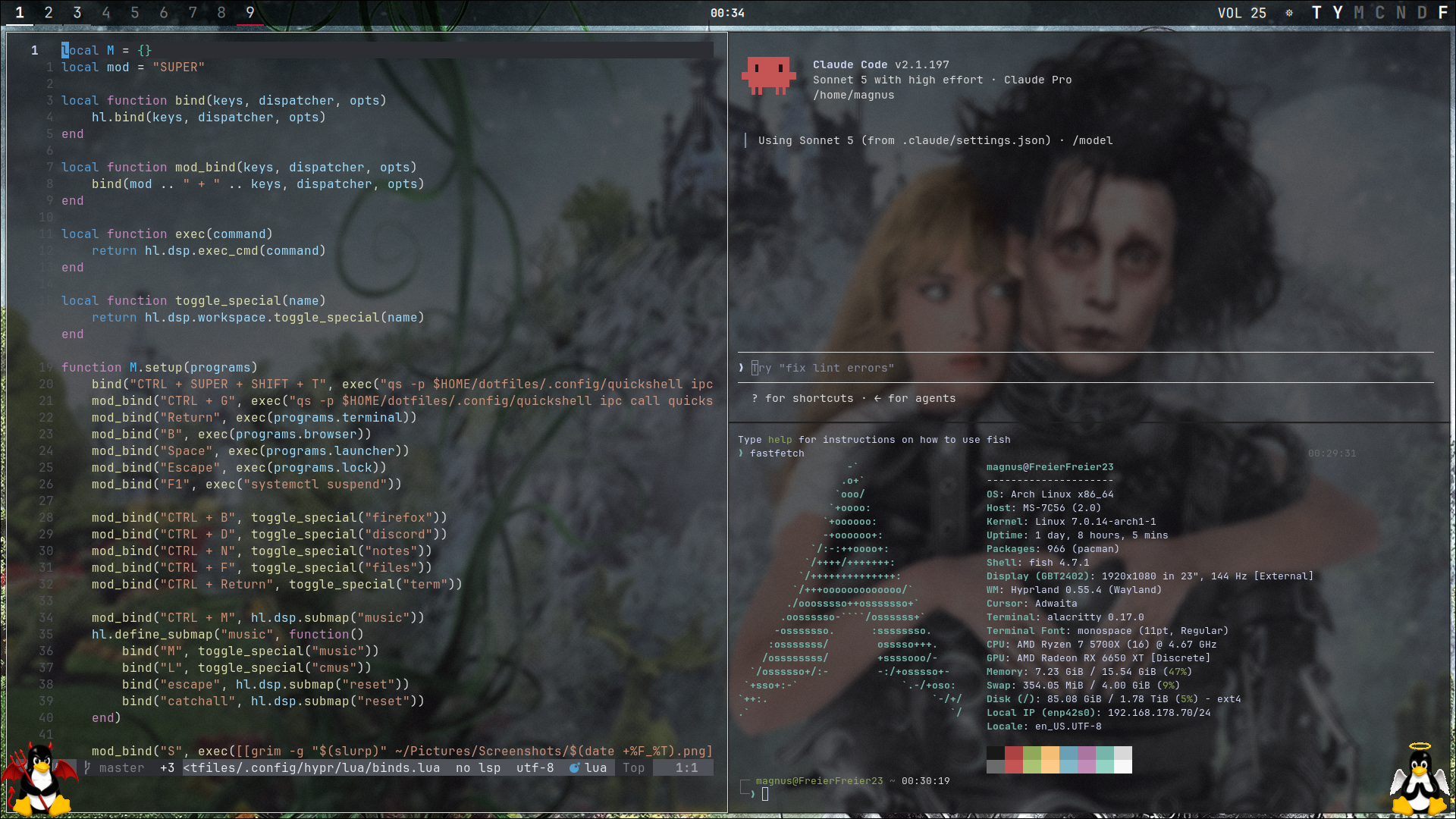
Task: Click the magnus@FreierFreier23 fastfetch title
Action: [1050, 467]
